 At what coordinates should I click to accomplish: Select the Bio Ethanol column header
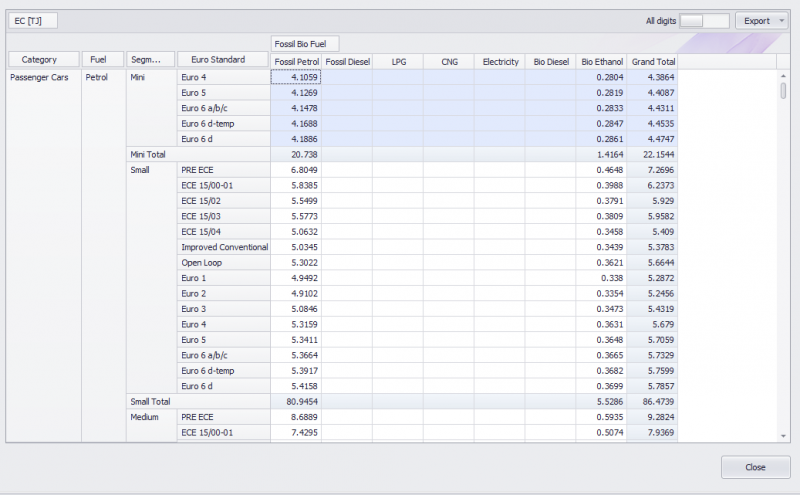(x=601, y=62)
